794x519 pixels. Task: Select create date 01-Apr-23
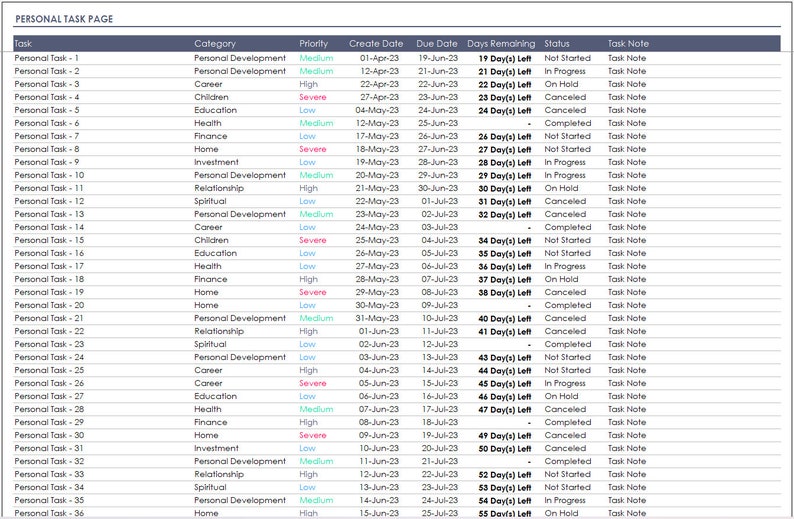tap(379, 58)
